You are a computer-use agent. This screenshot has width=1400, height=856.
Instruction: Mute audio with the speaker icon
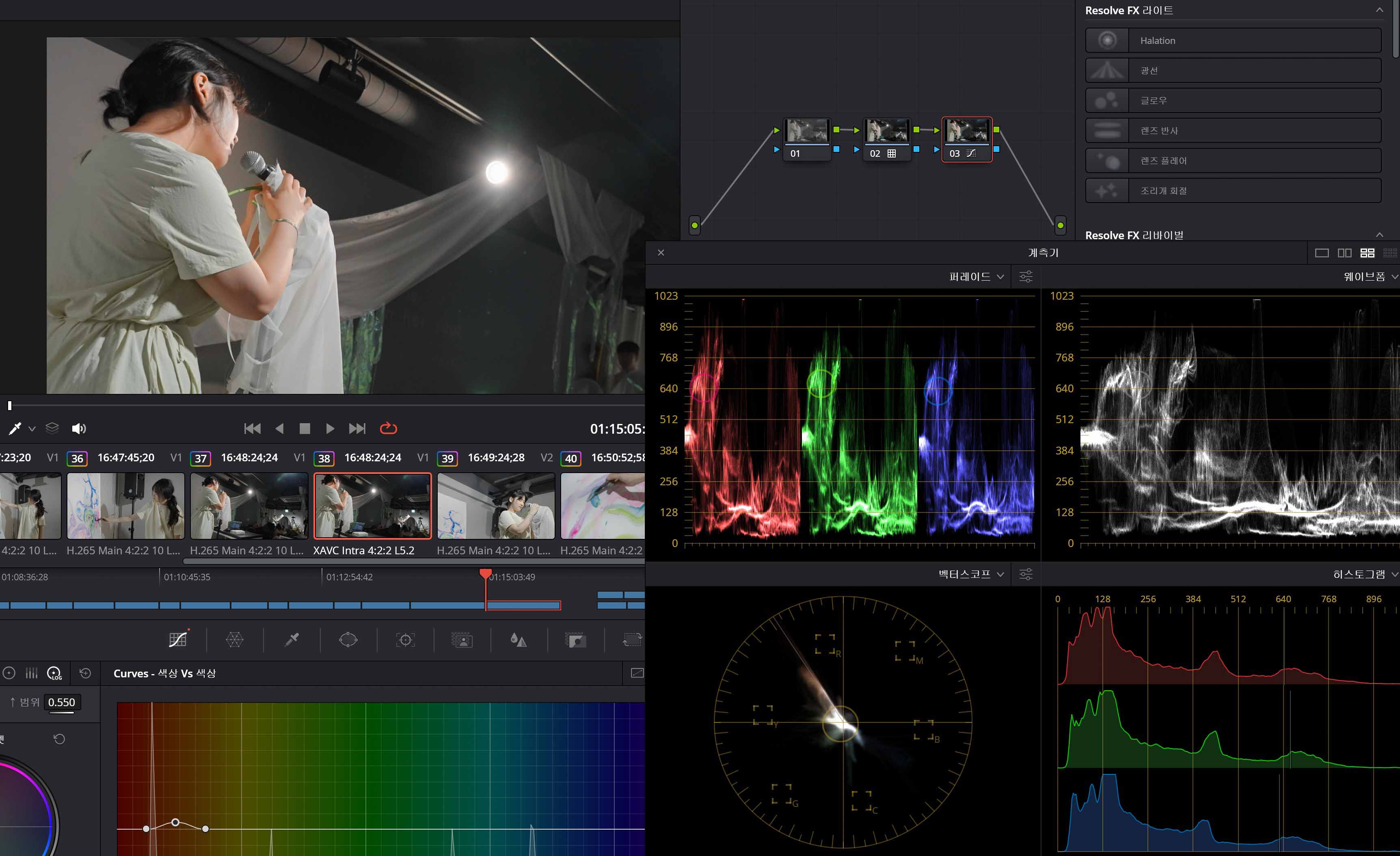coord(79,428)
